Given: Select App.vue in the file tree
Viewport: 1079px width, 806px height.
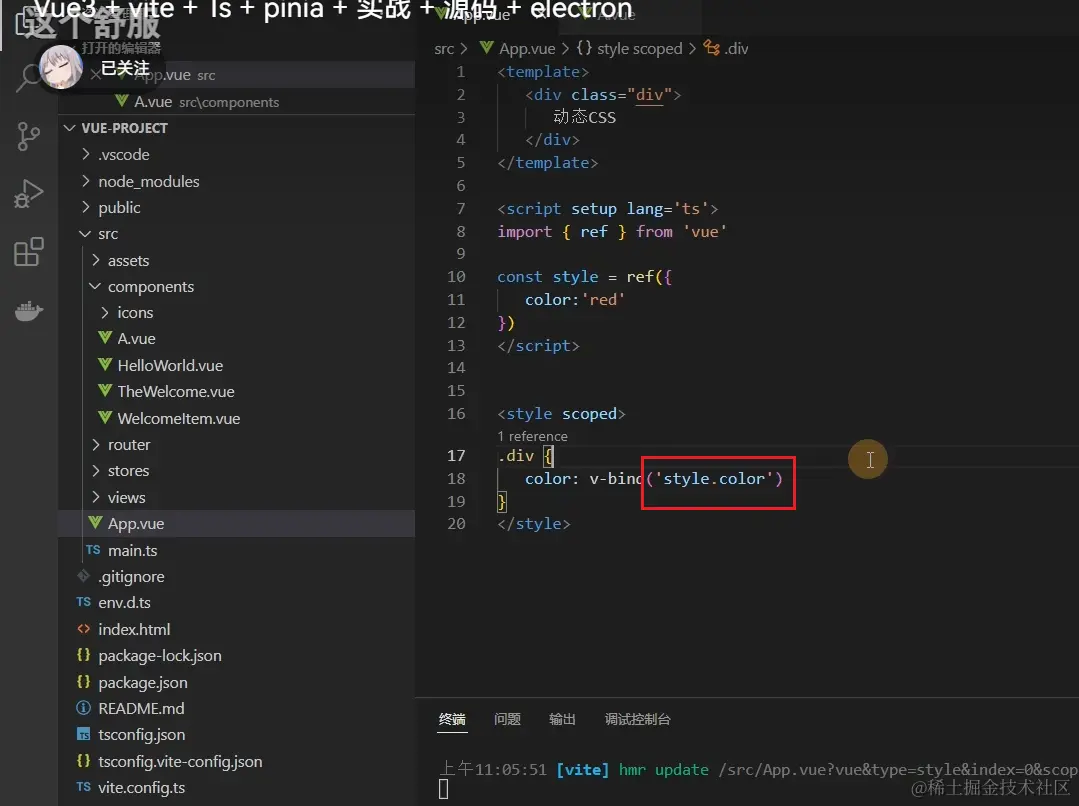Looking at the screenshot, I should click(237, 524).
